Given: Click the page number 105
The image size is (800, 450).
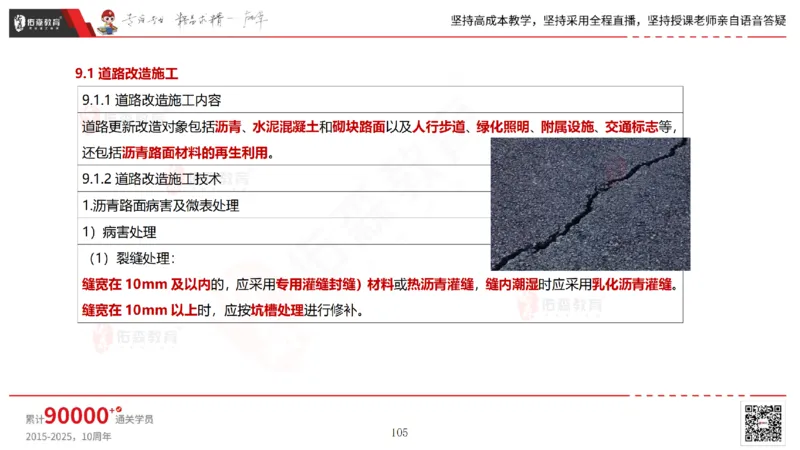Looking at the screenshot, I should coord(399,433).
